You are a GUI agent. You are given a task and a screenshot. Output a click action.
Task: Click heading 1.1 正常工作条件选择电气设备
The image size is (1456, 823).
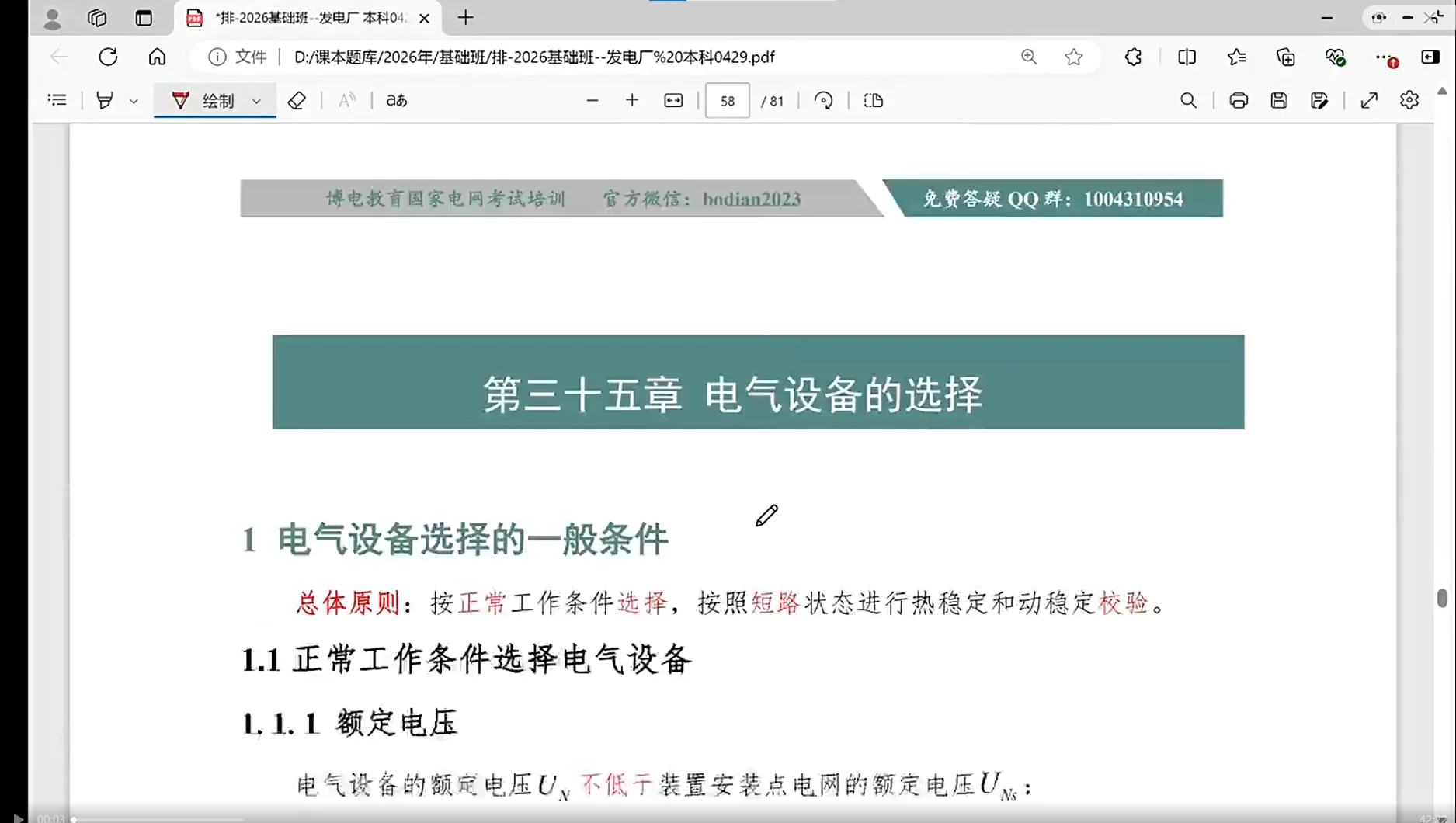click(x=466, y=660)
